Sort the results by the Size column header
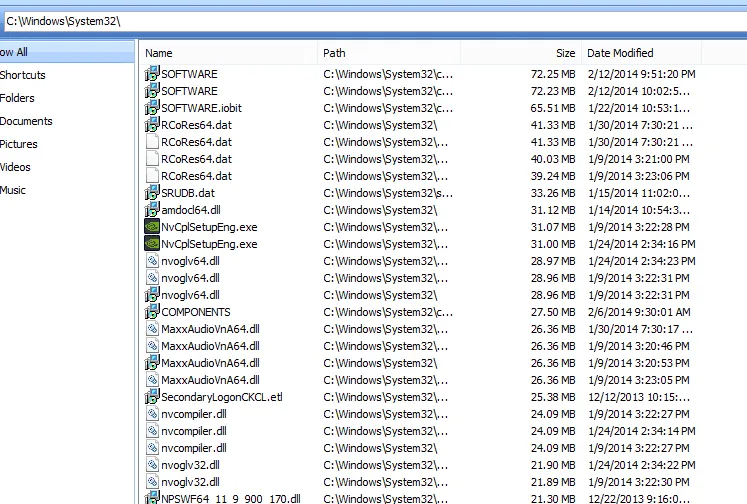 pyautogui.click(x=565, y=53)
